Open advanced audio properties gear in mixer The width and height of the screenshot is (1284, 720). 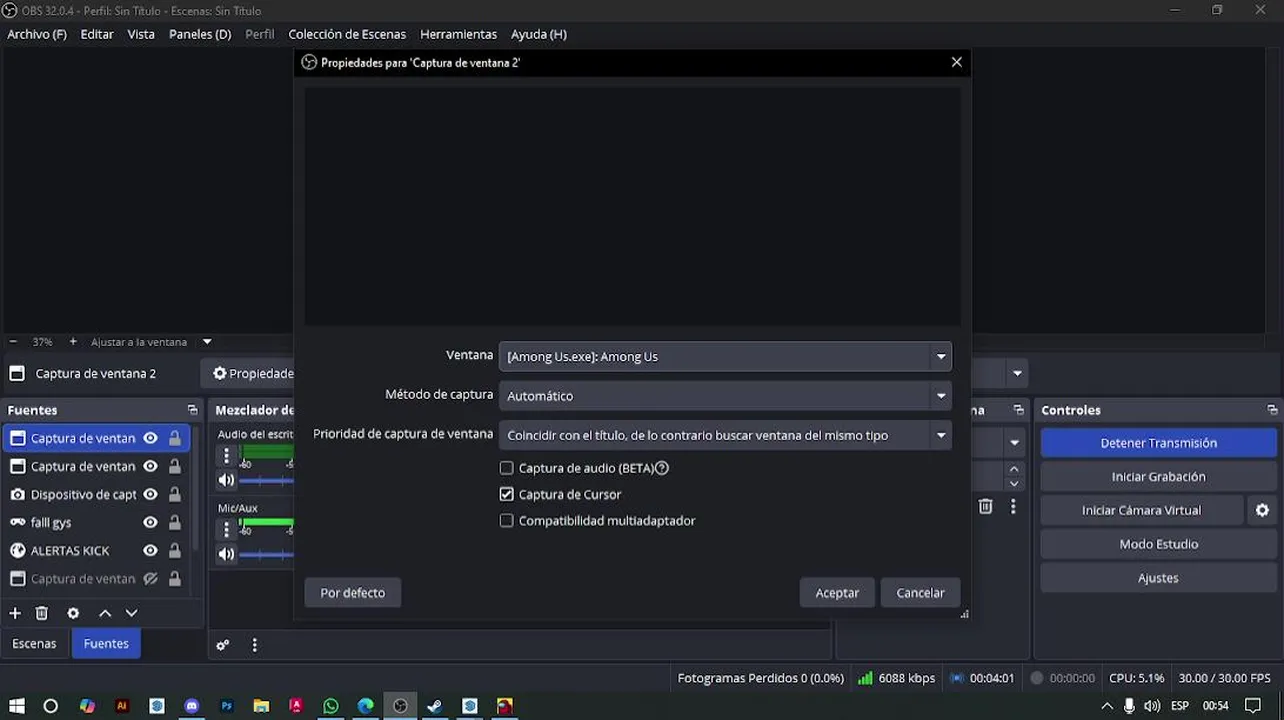pos(223,645)
